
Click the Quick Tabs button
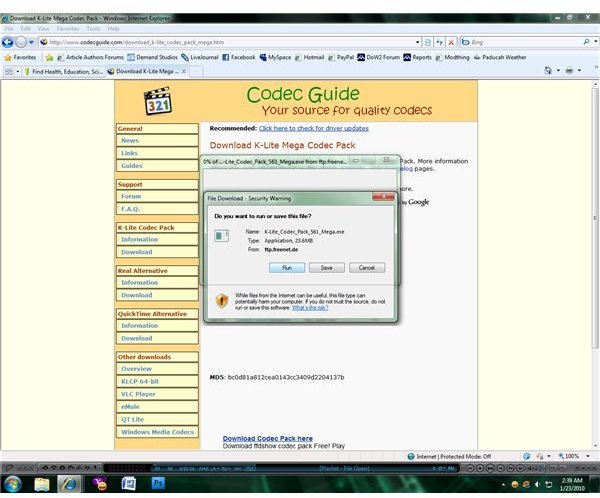point(8,72)
